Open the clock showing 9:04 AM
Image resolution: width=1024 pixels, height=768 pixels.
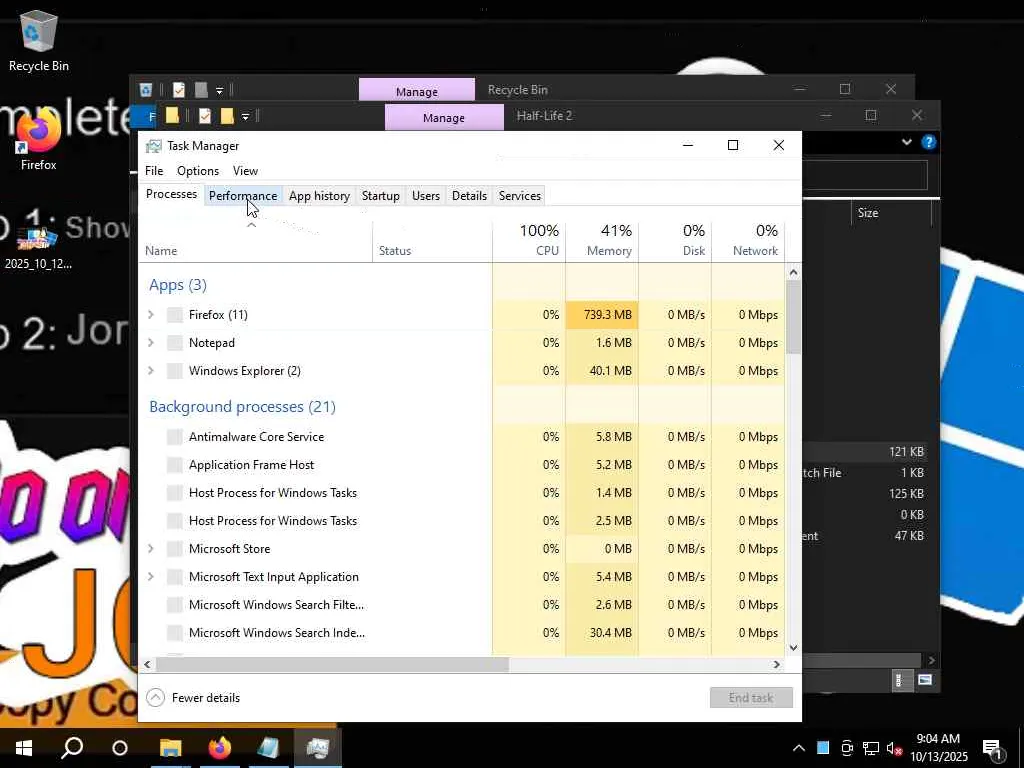[x=938, y=748]
